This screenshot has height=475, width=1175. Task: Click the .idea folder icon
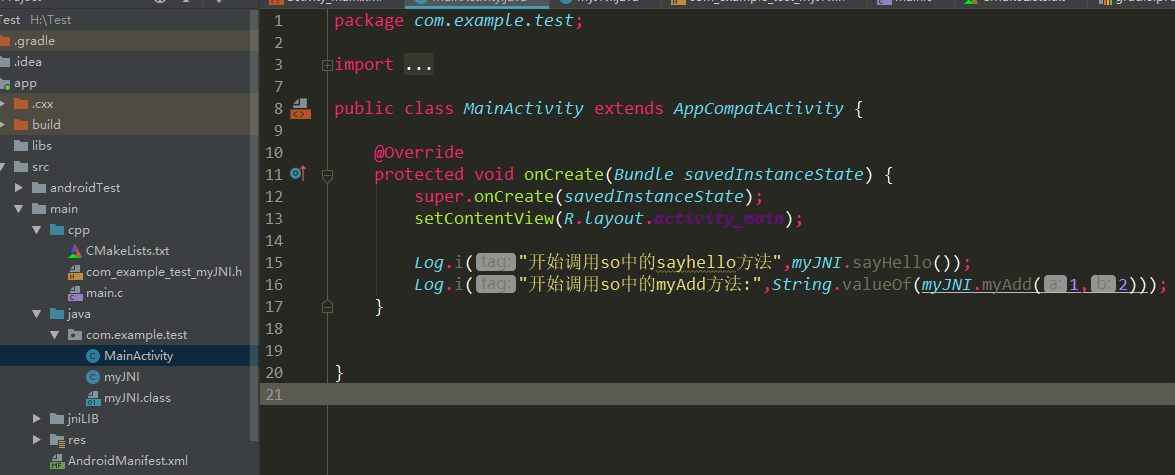coord(4,62)
